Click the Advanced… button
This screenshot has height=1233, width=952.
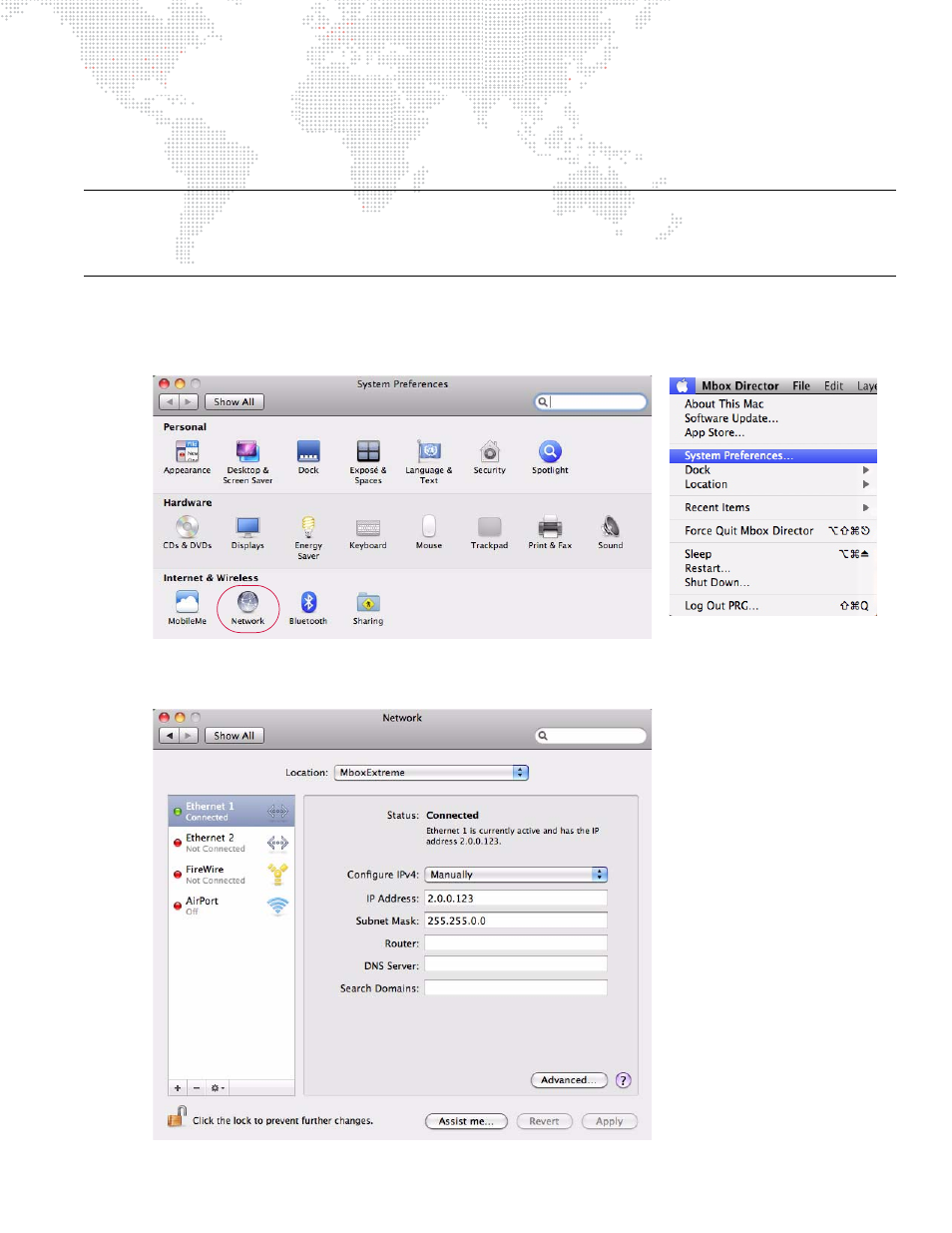coord(569,1080)
